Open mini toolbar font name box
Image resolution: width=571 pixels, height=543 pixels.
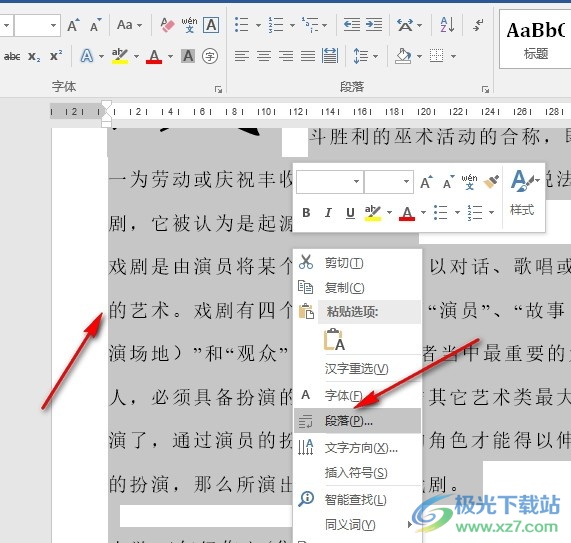point(330,181)
